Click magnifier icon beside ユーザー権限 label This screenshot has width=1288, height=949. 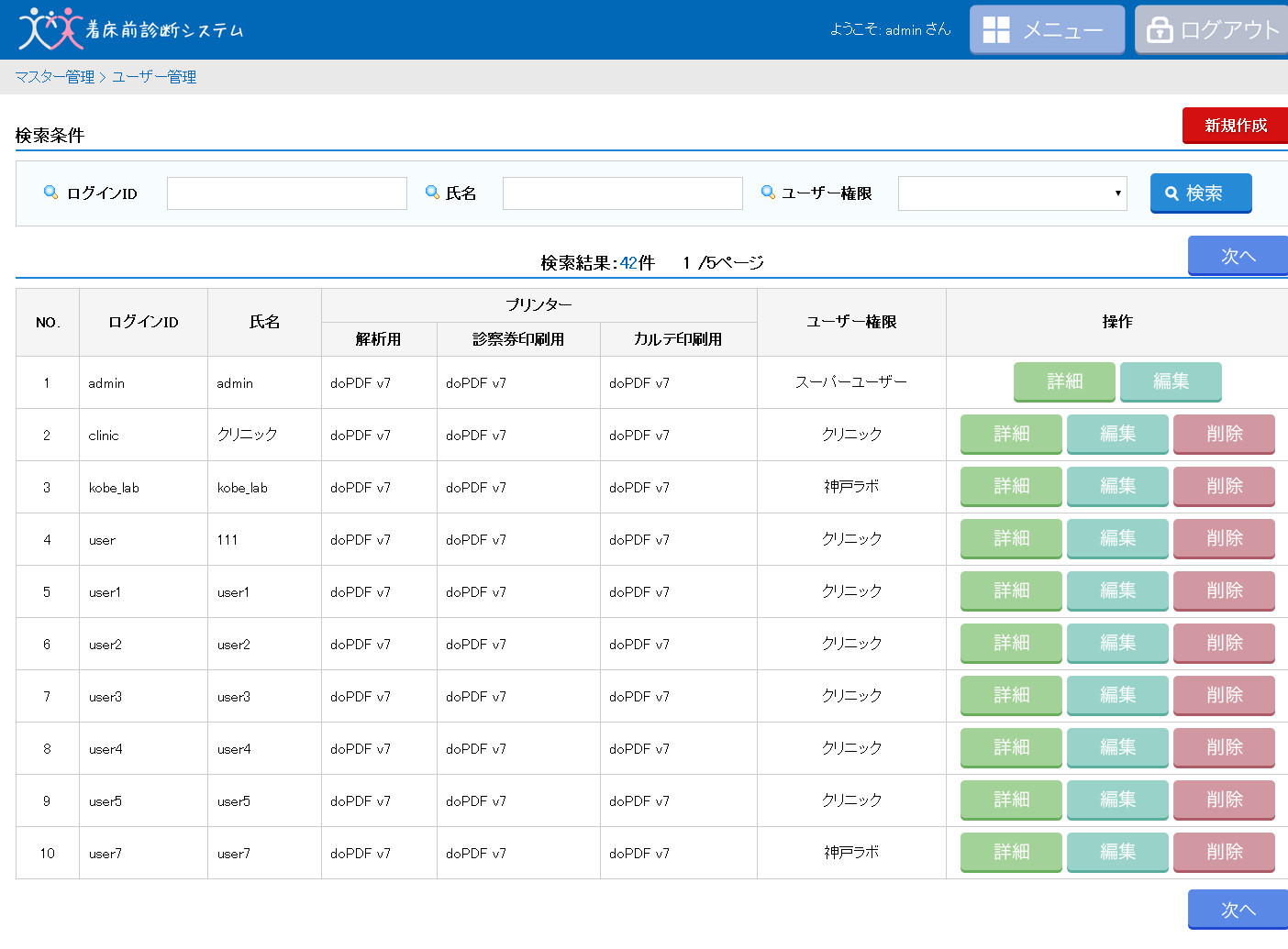point(769,193)
